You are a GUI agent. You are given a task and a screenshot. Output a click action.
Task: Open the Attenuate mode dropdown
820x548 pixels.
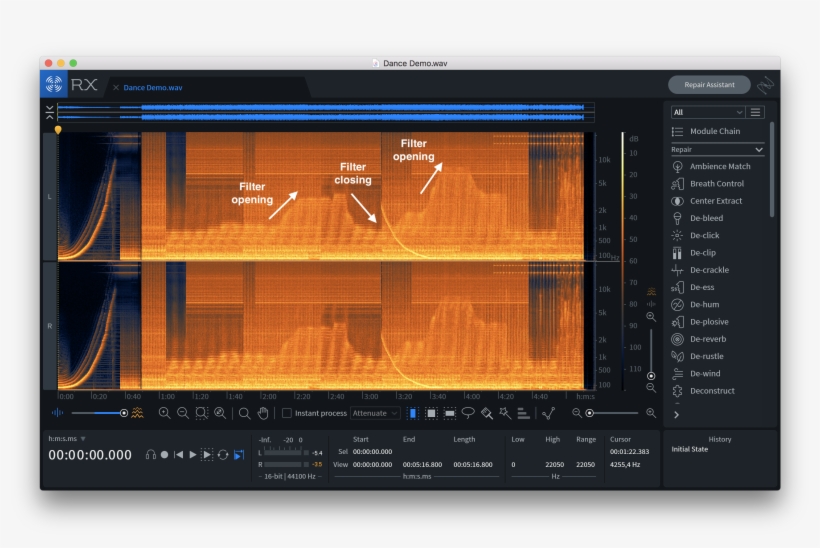(375, 413)
